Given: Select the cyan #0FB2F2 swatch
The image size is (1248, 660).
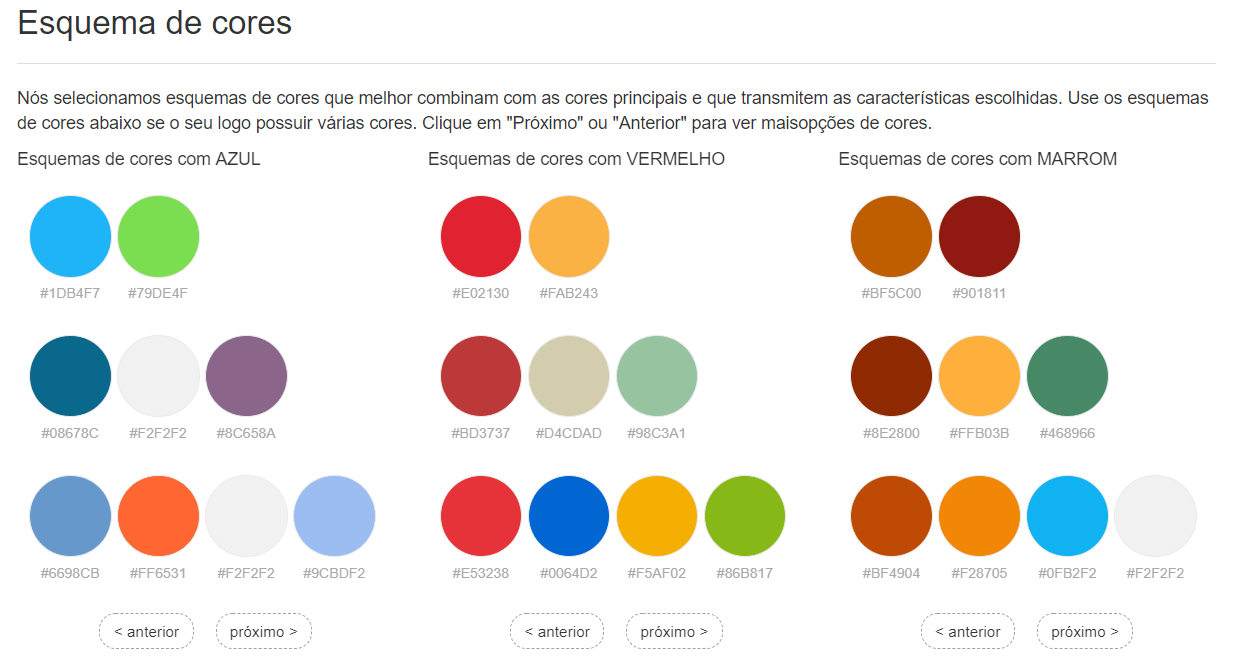Looking at the screenshot, I should click(x=1067, y=516).
